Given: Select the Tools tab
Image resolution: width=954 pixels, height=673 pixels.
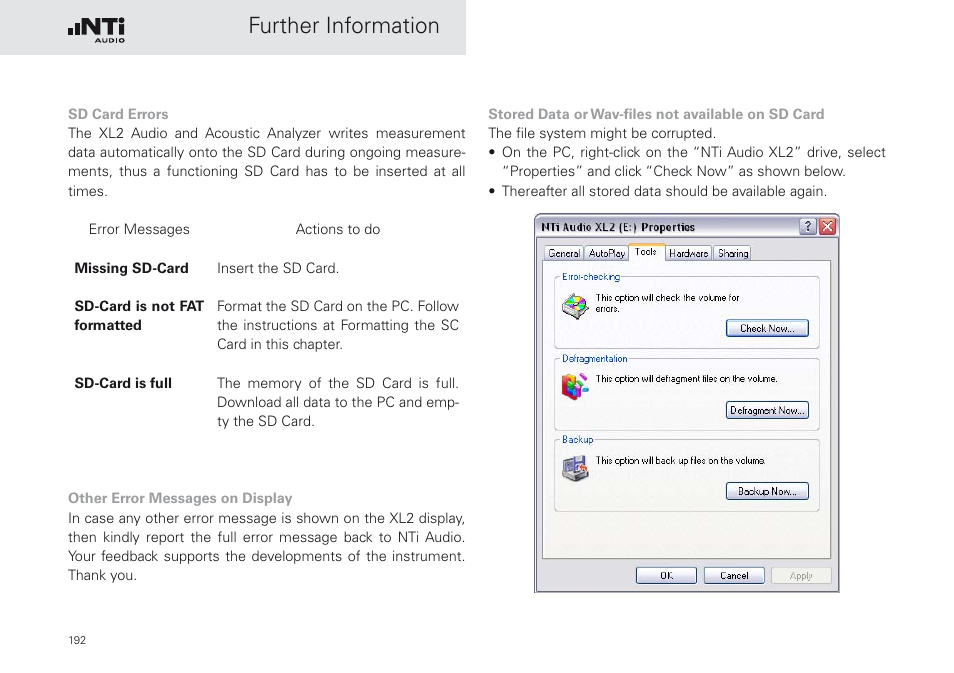Looking at the screenshot, I should pyautogui.click(x=646, y=252).
